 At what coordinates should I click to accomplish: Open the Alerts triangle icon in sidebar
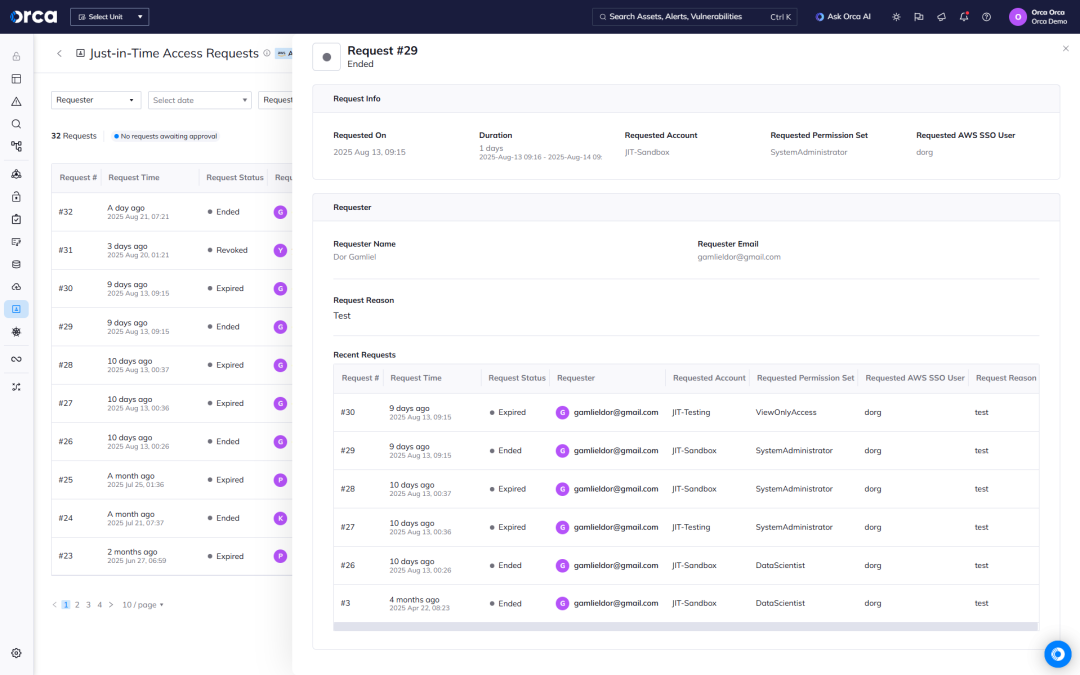tap(16, 101)
